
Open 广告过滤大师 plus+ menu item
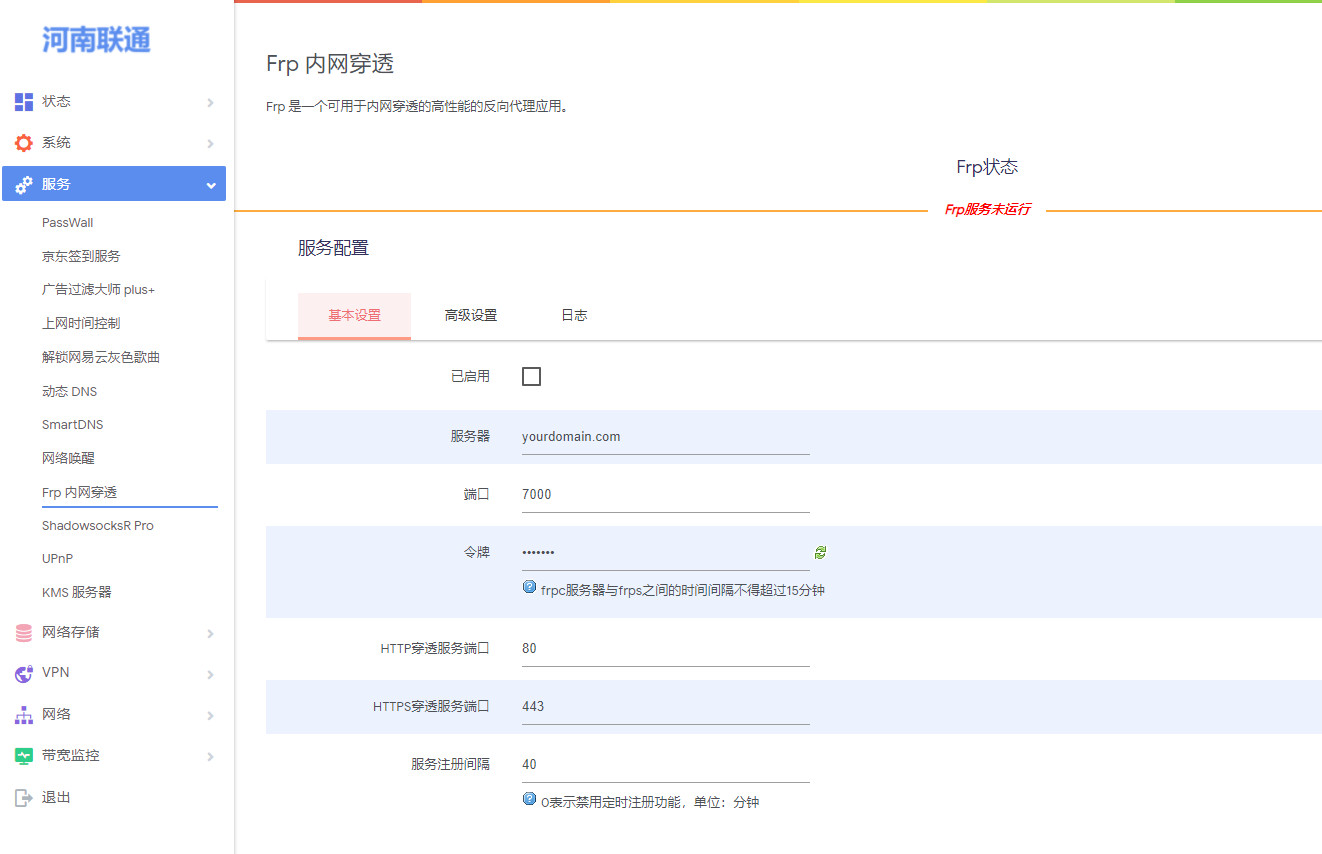click(98, 290)
